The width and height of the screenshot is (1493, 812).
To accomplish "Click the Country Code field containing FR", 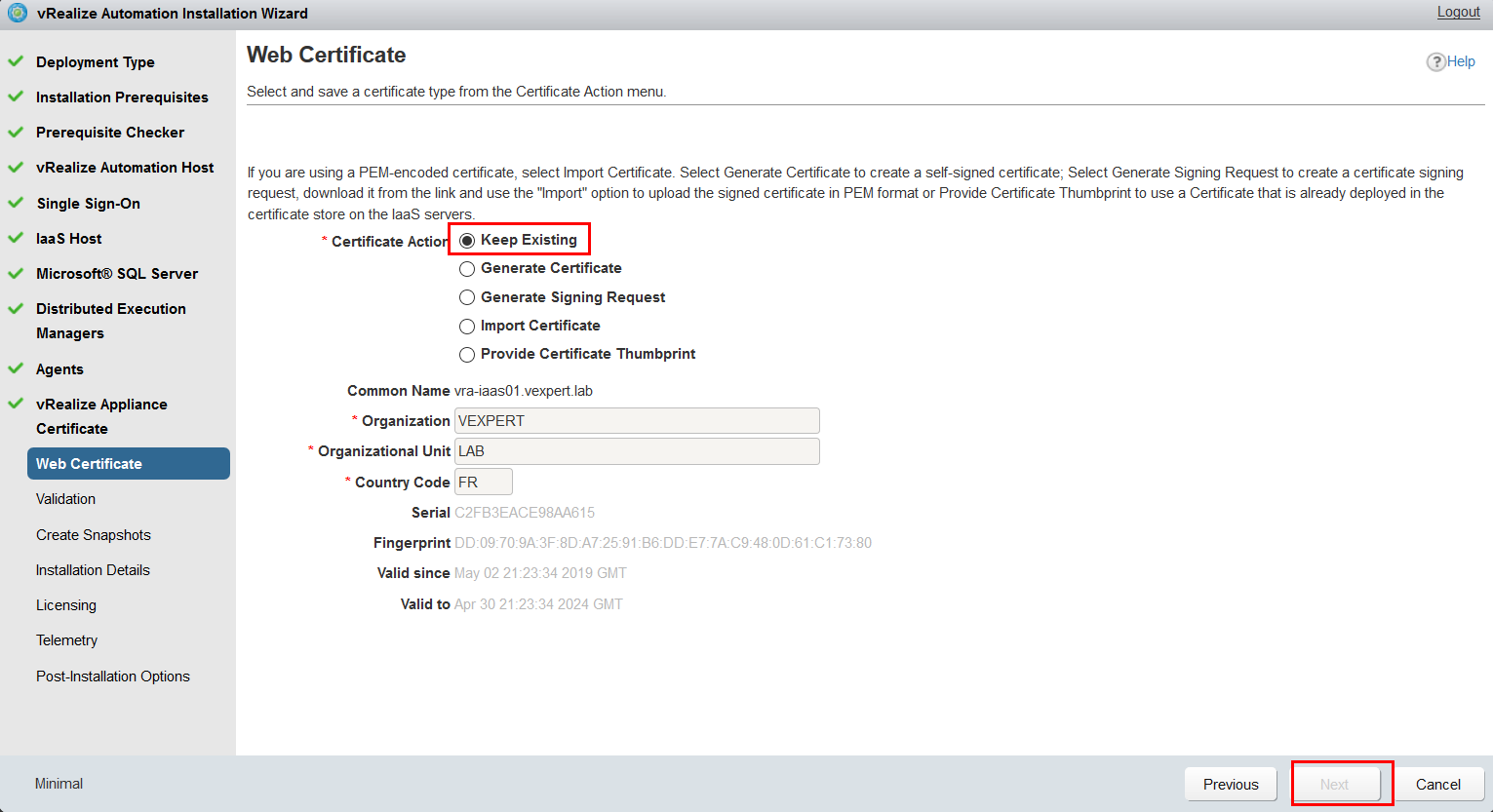I will pos(484,482).
